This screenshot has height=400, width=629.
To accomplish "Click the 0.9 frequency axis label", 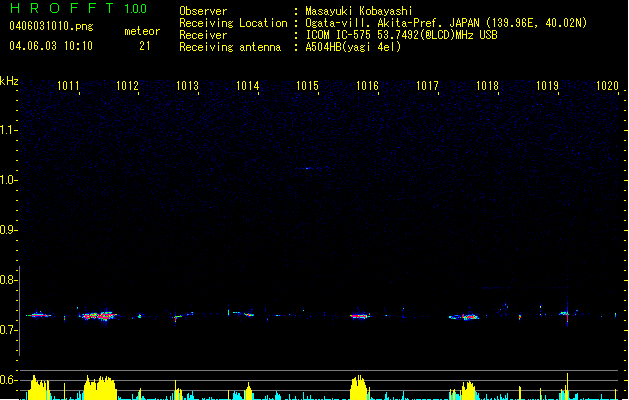I will click(x=8, y=230).
